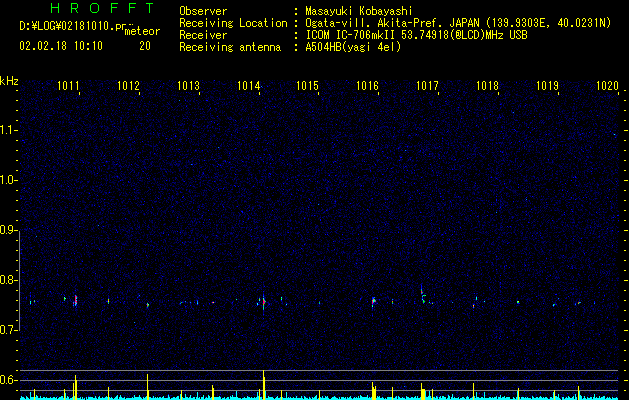629x400 pixels.
Task: Click the 1.0 kHz axis label
Action: pyautogui.click(x=8, y=181)
